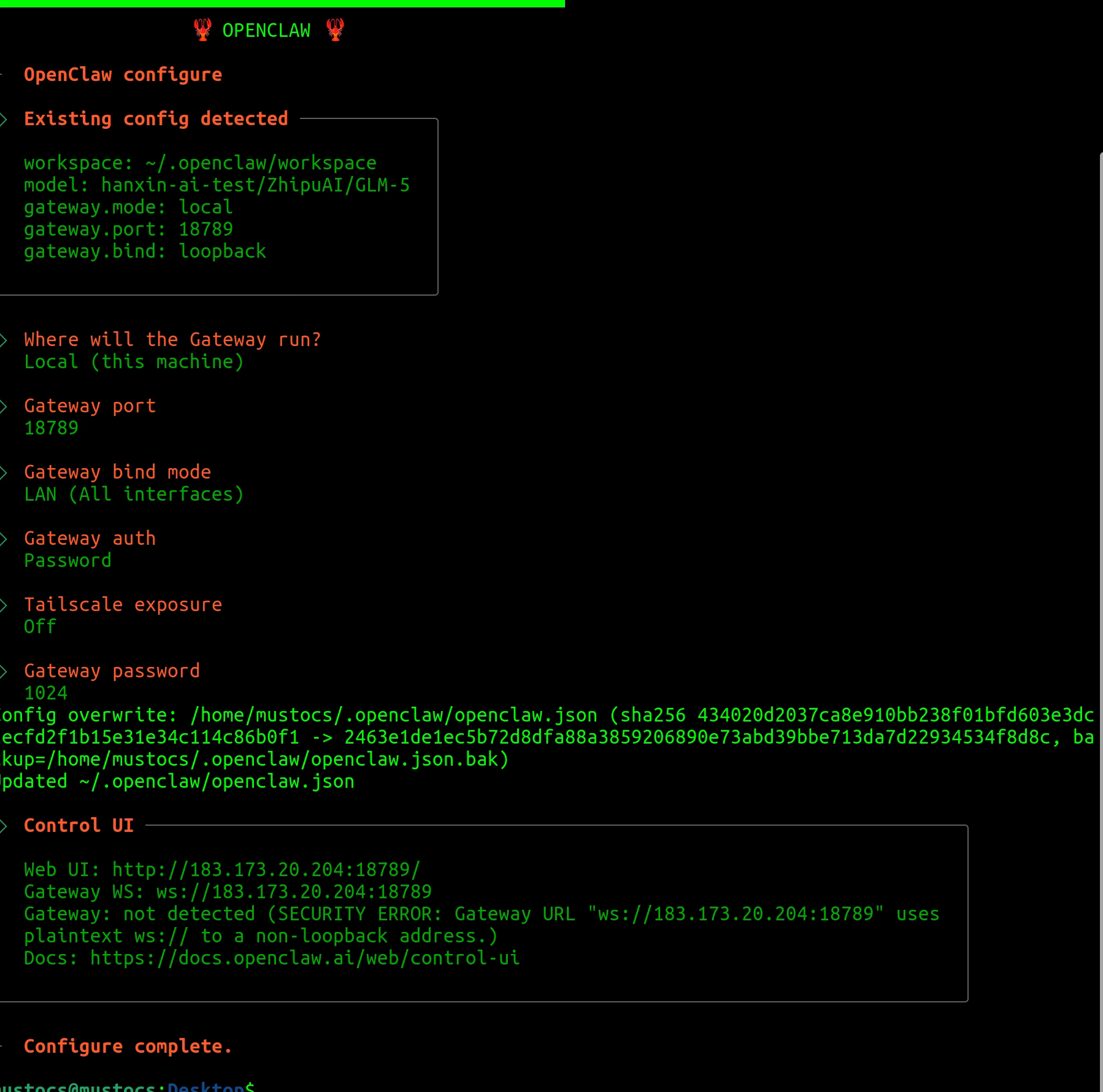Image resolution: width=1103 pixels, height=1092 pixels.
Task: Click the 'LAN (All interfaces)' answer
Action: point(134,494)
